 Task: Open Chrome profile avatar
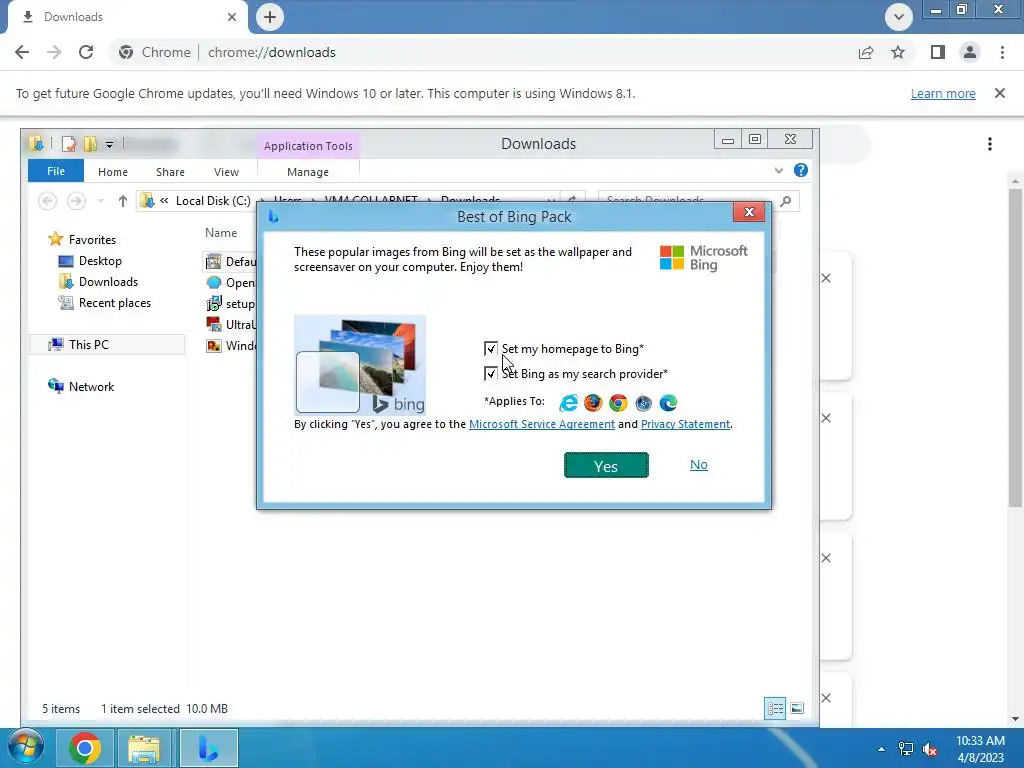pyautogui.click(x=970, y=52)
